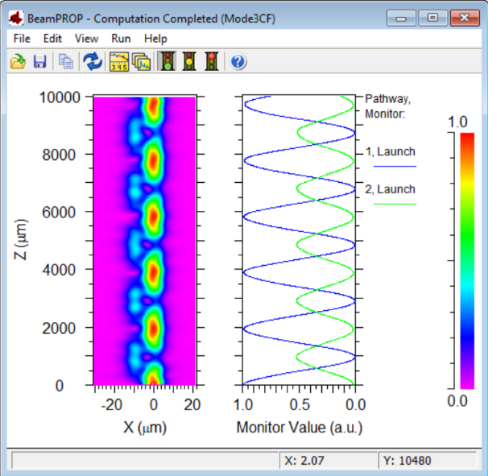
Task: Open the View menu
Action: tap(86, 39)
